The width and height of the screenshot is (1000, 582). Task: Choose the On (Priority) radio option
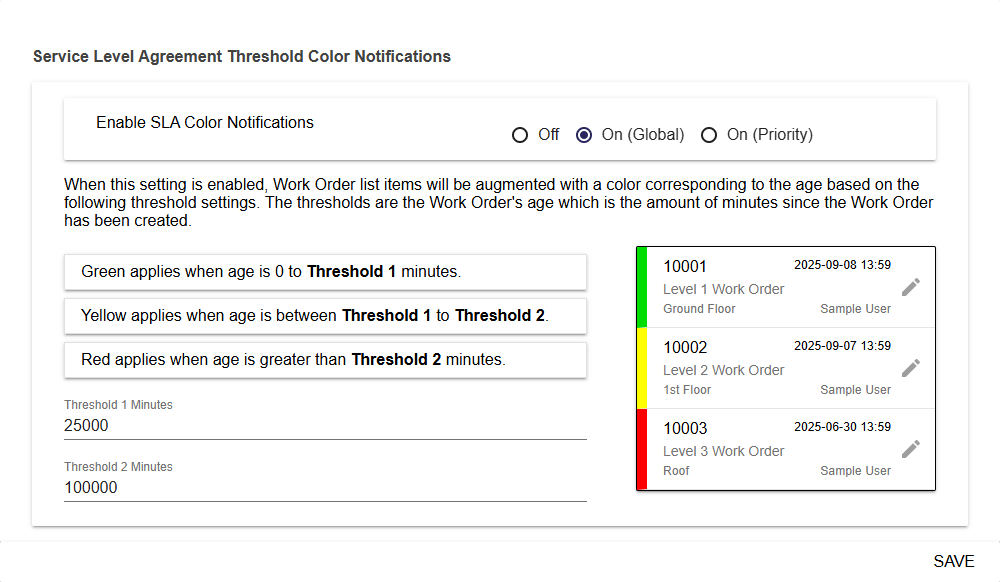[x=709, y=135]
